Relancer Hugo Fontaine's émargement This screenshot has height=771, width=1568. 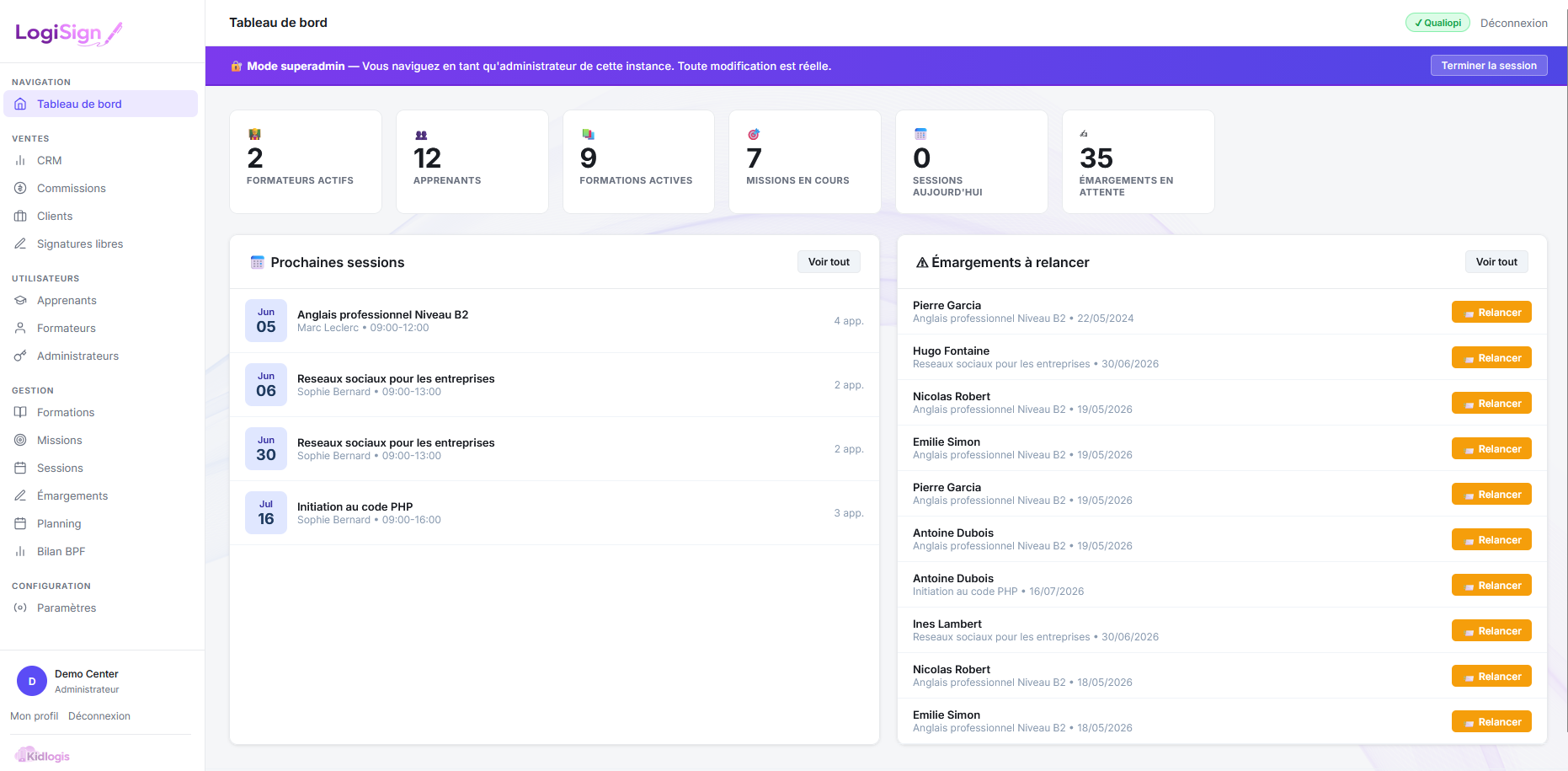point(1491,357)
